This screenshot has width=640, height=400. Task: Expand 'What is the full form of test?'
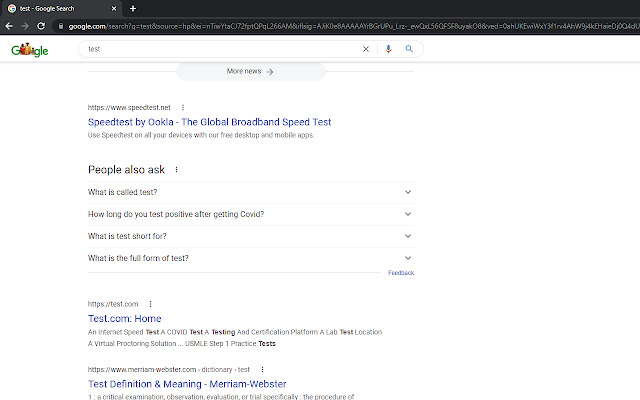pos(251,258)
